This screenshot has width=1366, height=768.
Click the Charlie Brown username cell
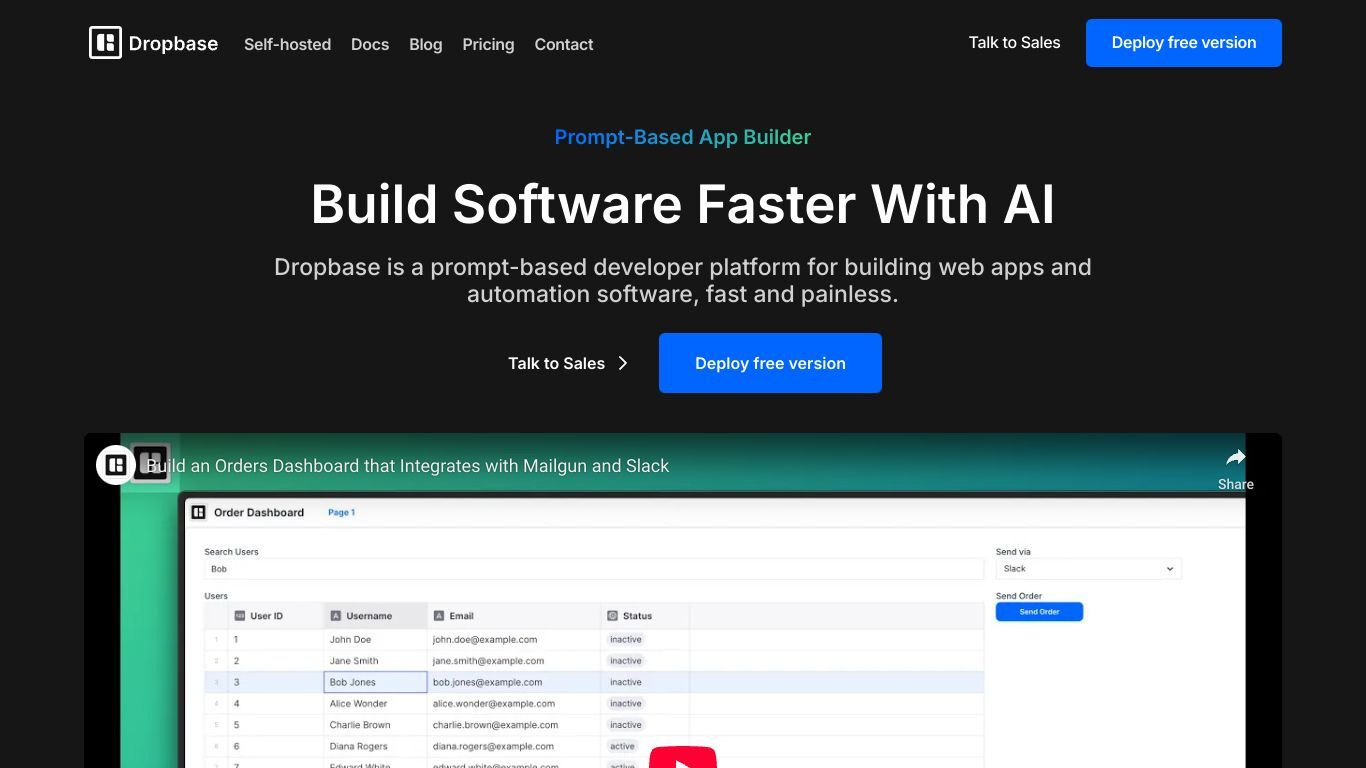(376, 725)
